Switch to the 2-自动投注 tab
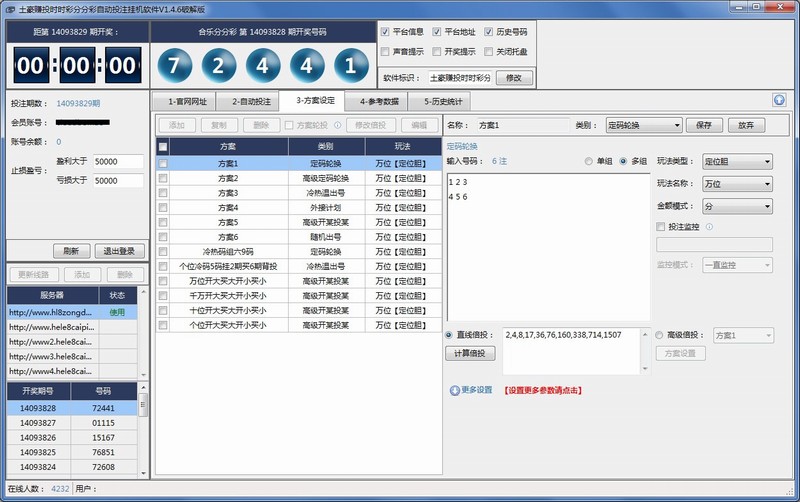 (x=250, y=101)
